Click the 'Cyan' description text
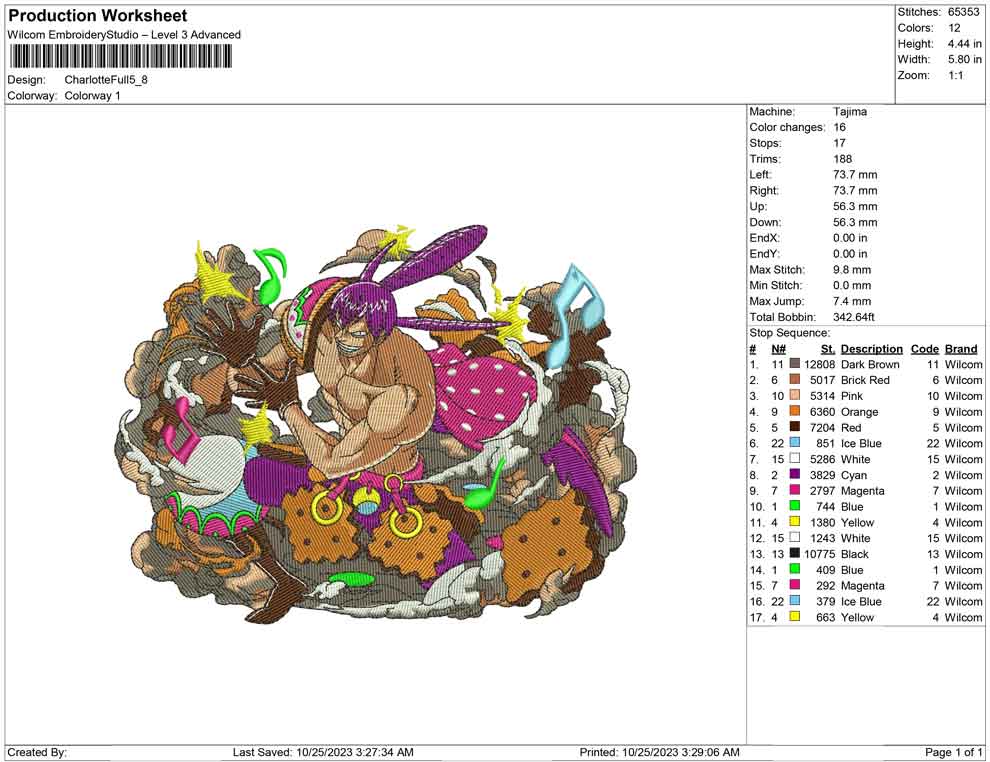The height and width of the screenshot is (762, 990). point(854,475)
